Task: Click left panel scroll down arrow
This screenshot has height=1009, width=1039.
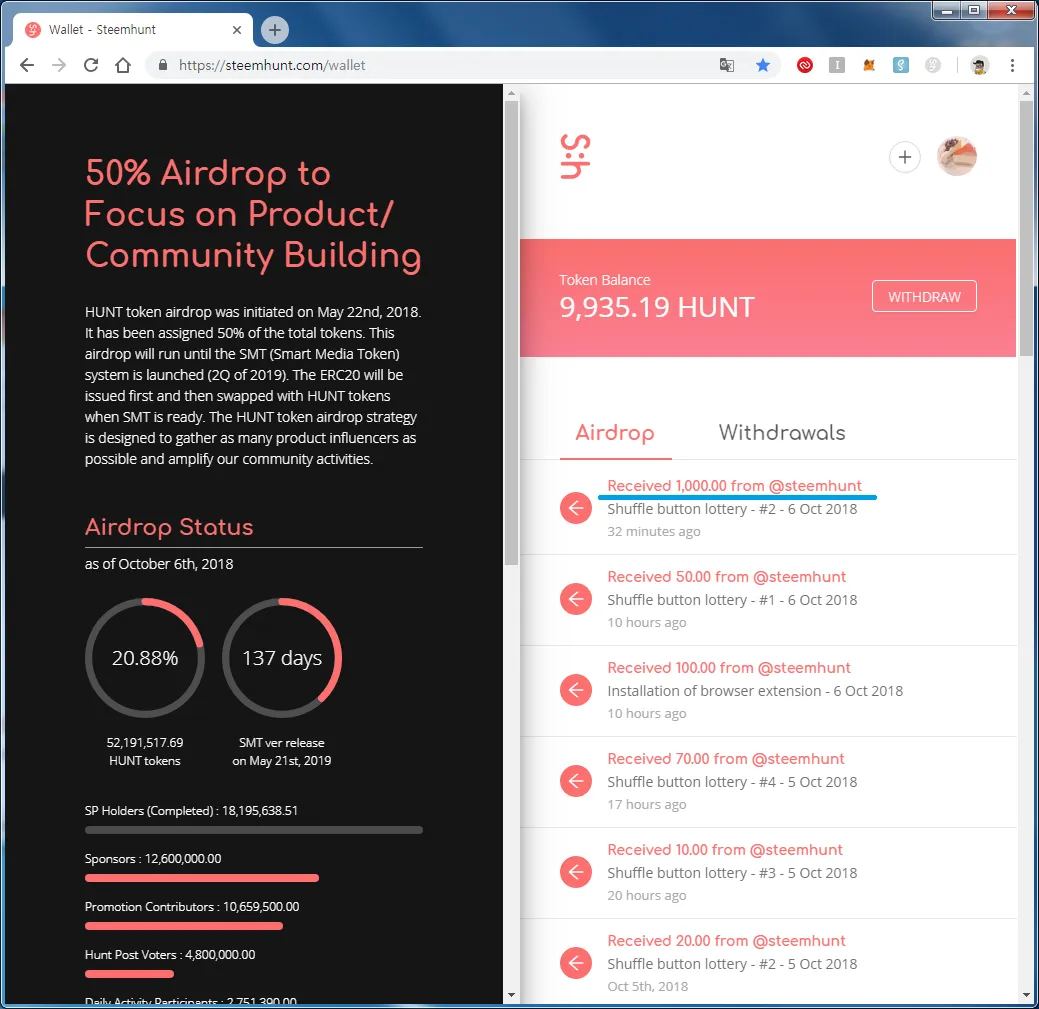Action: tap(511, 995)
